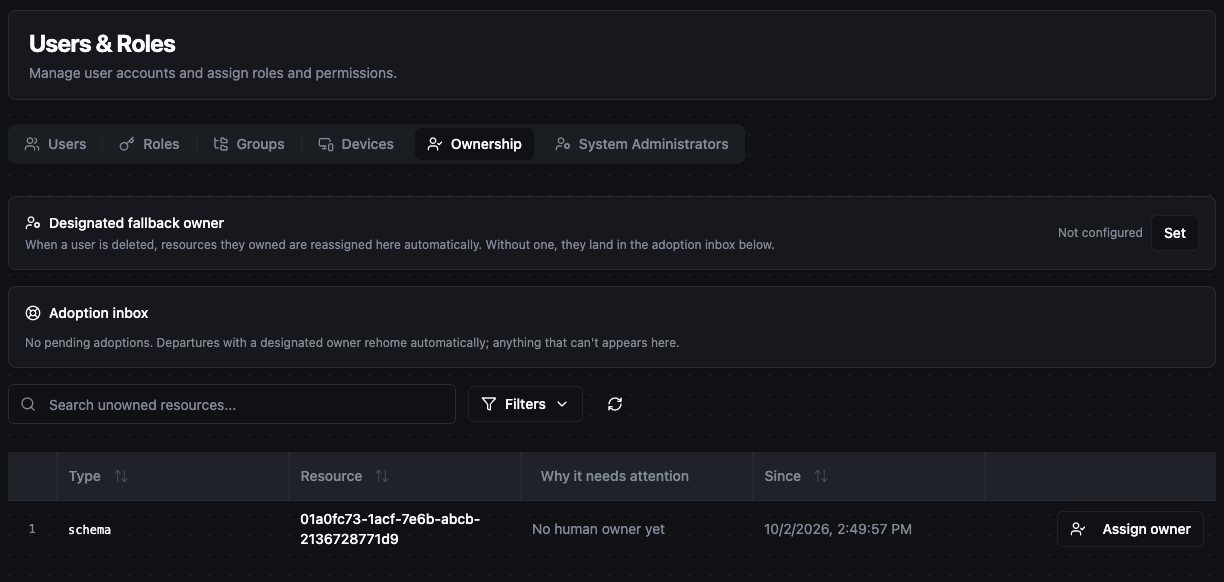Sort by the Since column arrows

tap(821, 476)
